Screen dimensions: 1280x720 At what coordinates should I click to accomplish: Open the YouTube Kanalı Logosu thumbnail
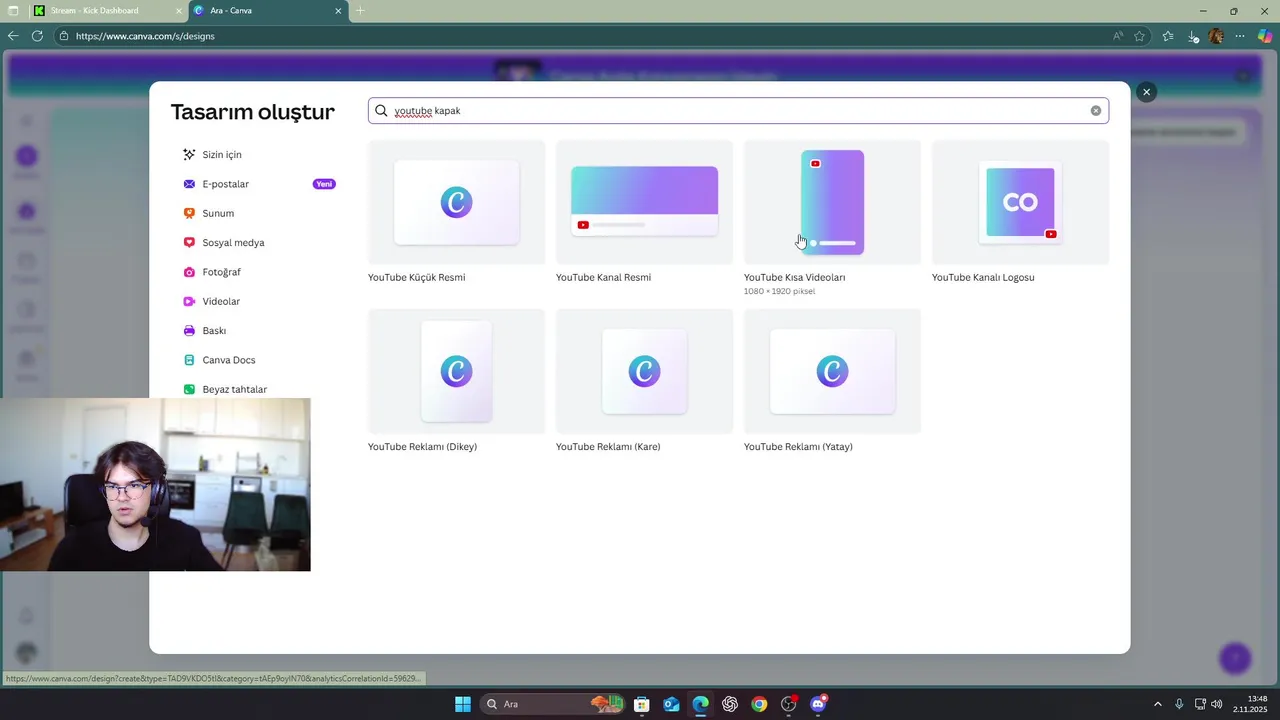click(1020, 202)
